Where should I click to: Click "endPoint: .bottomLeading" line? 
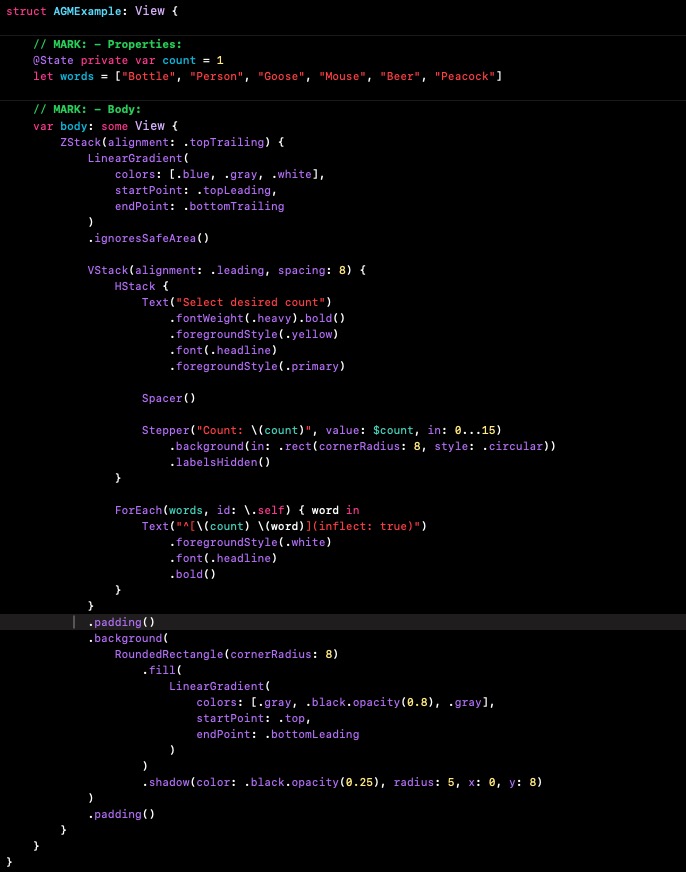(278, 735)
